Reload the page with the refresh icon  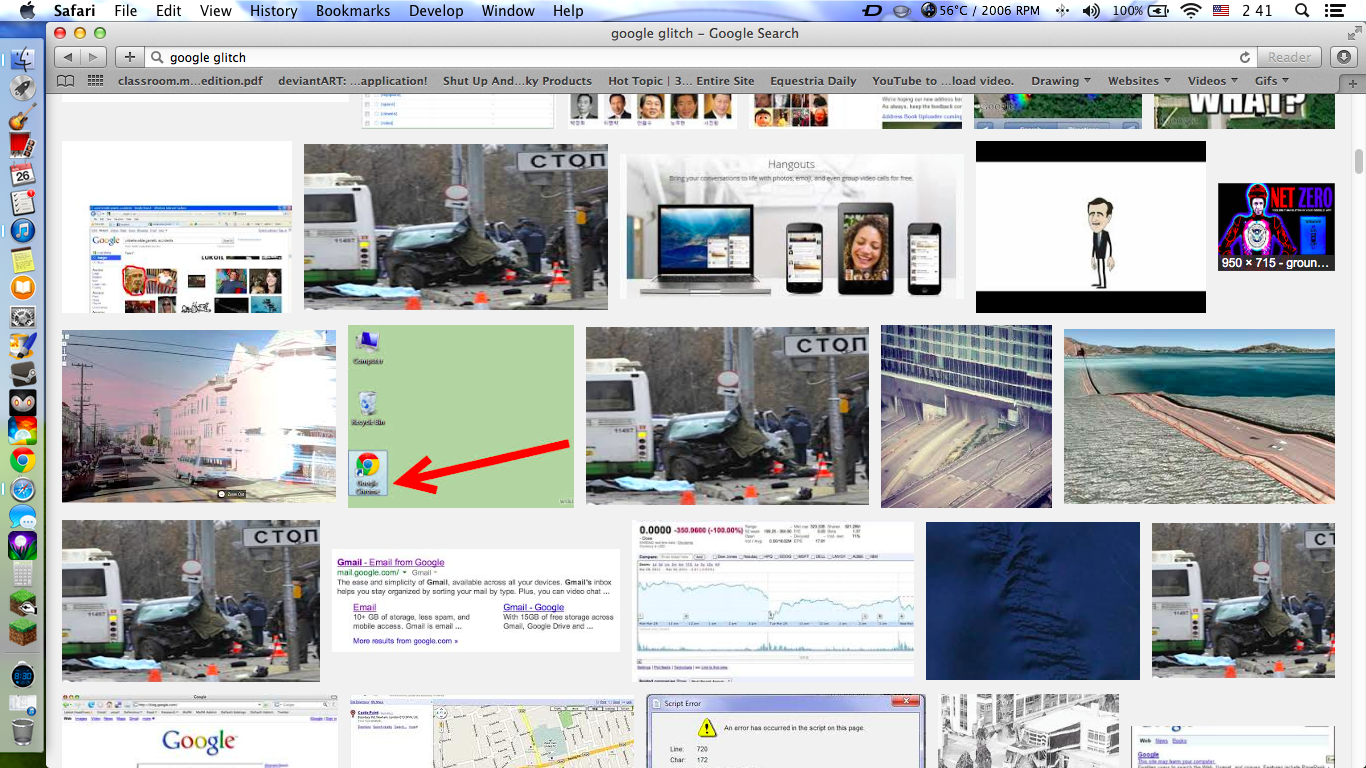click(1245, 57)
